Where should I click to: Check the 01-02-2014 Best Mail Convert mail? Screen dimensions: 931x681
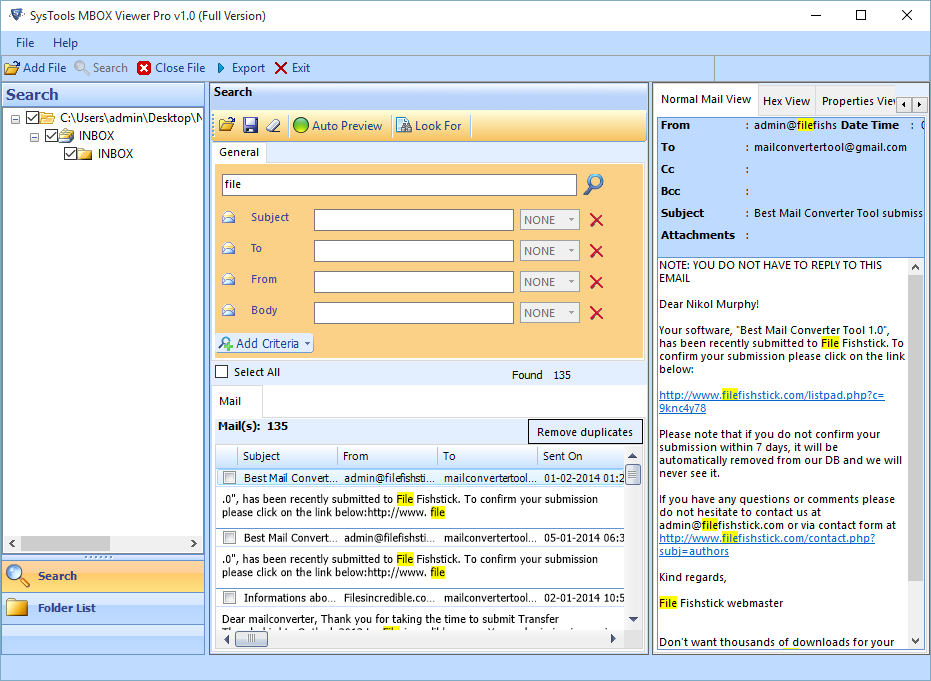coord(230,477)
